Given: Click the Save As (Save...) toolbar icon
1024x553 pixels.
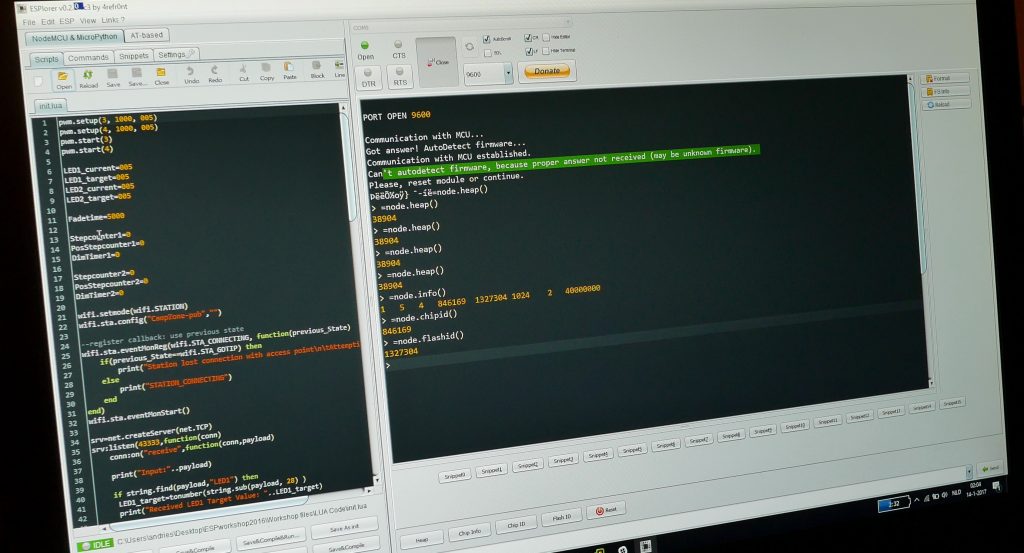Looking at the screenshot, I should coord(137,77).
